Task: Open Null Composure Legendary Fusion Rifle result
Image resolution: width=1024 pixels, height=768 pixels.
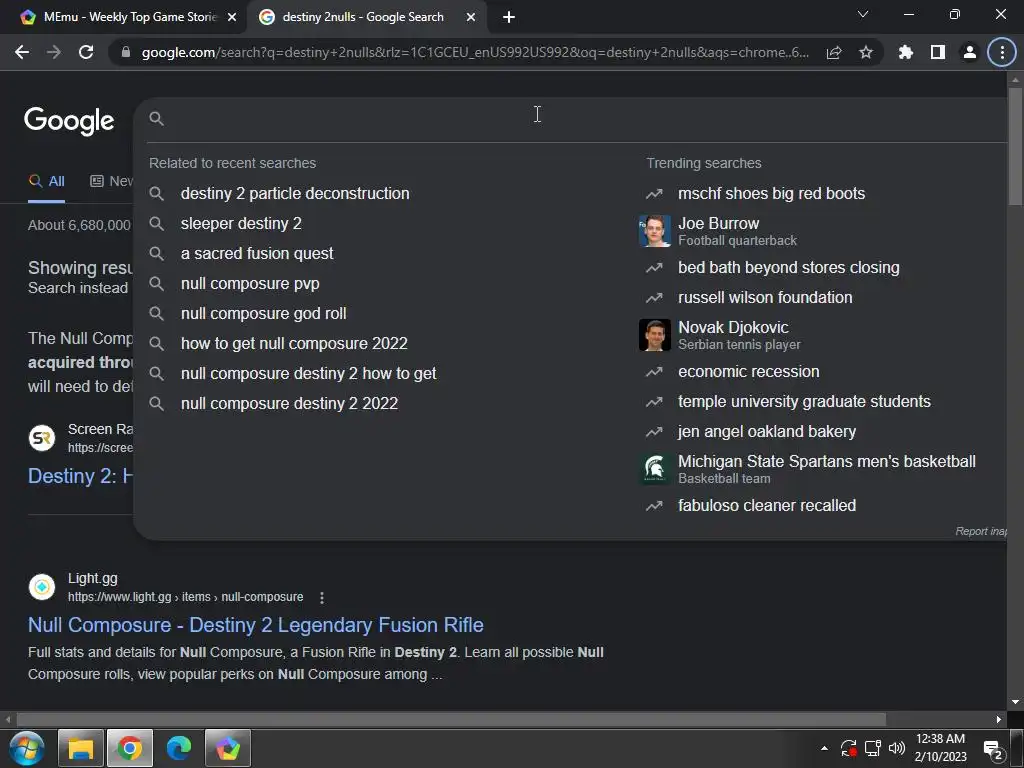Action: click(x=255, y=625)
